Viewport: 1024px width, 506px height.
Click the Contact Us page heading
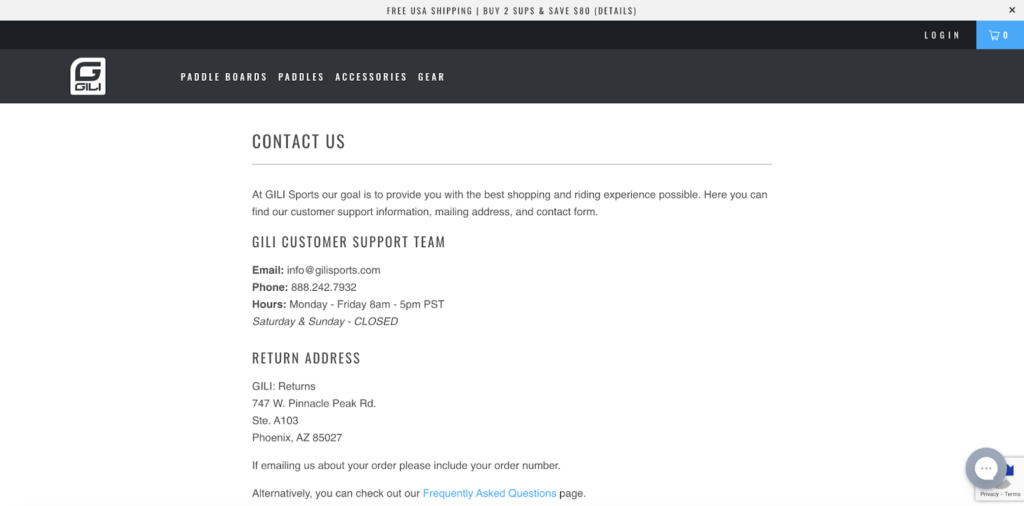[x=298, y=142]
